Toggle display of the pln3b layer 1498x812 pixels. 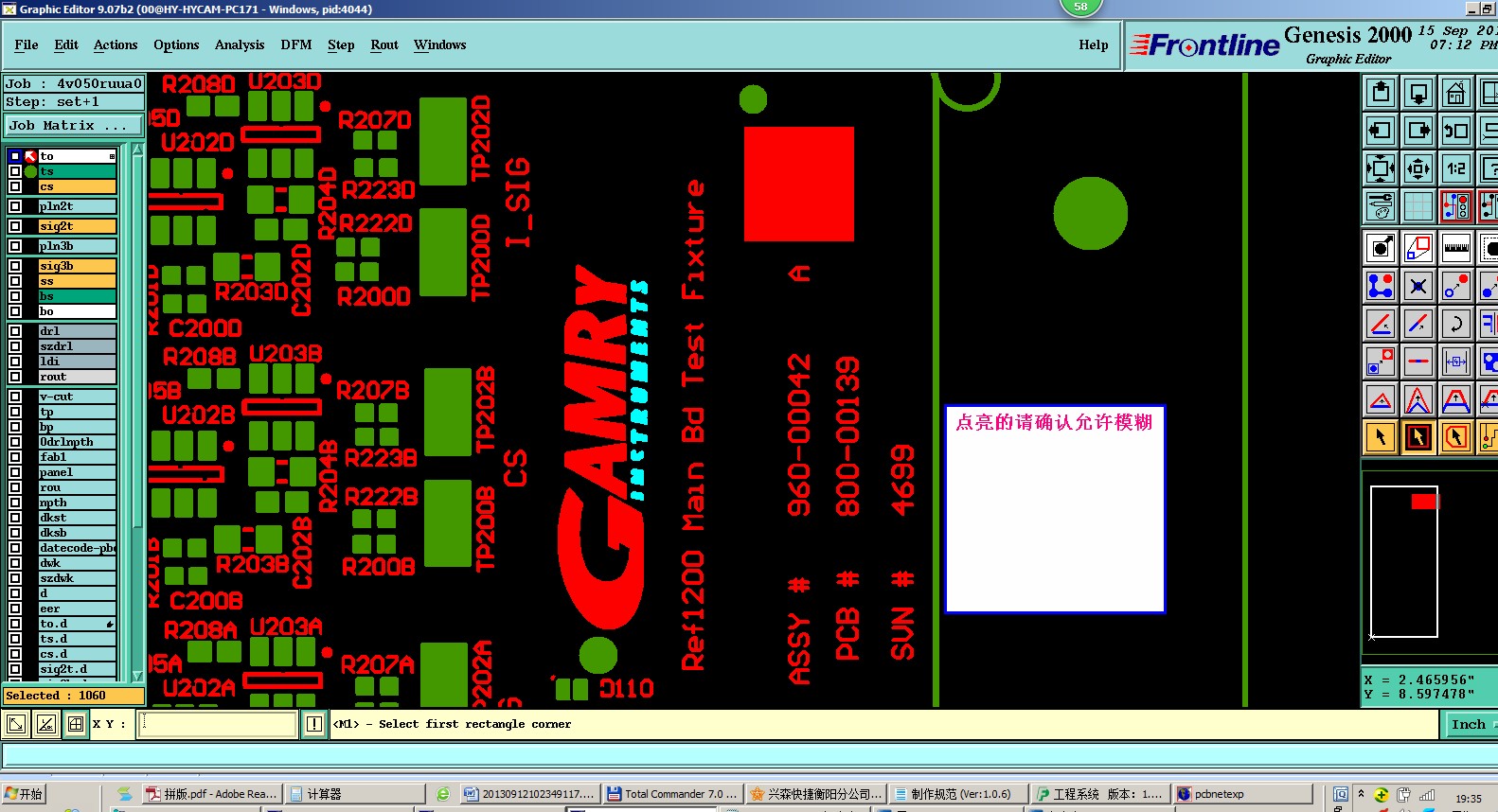[15, 246]
